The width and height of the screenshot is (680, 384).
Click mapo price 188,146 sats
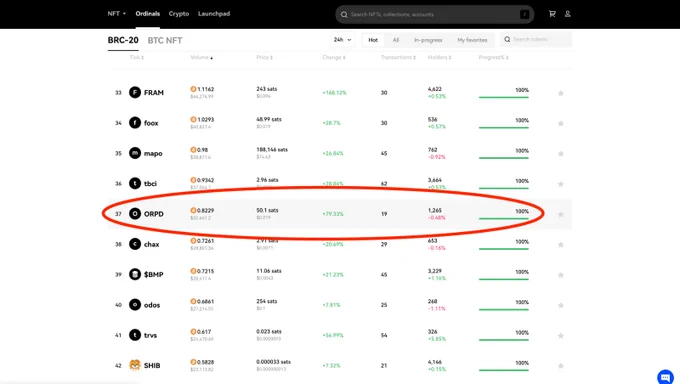click(x=272, y=149)
